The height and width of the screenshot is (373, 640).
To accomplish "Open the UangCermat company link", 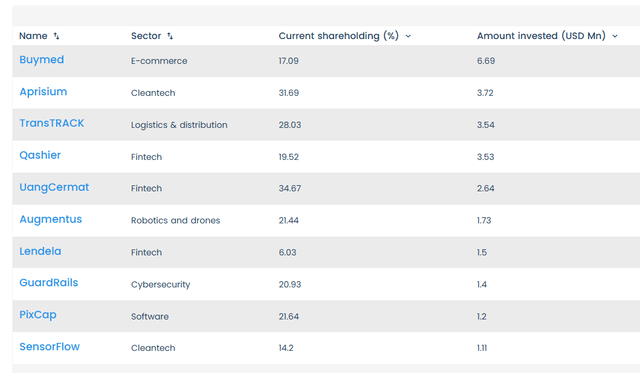I will click(54, 187).
